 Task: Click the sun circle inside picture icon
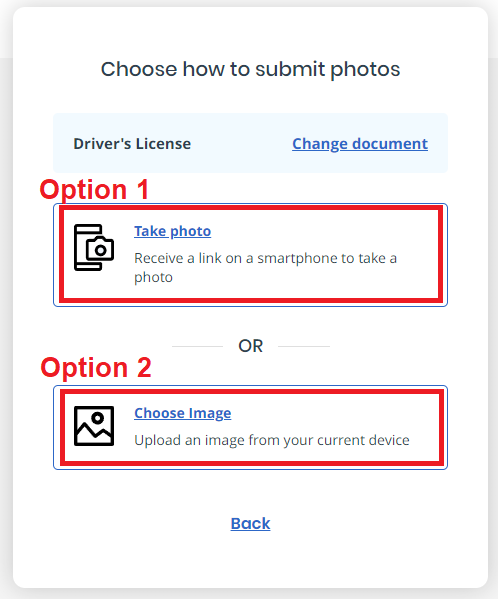tap(98, 418)
